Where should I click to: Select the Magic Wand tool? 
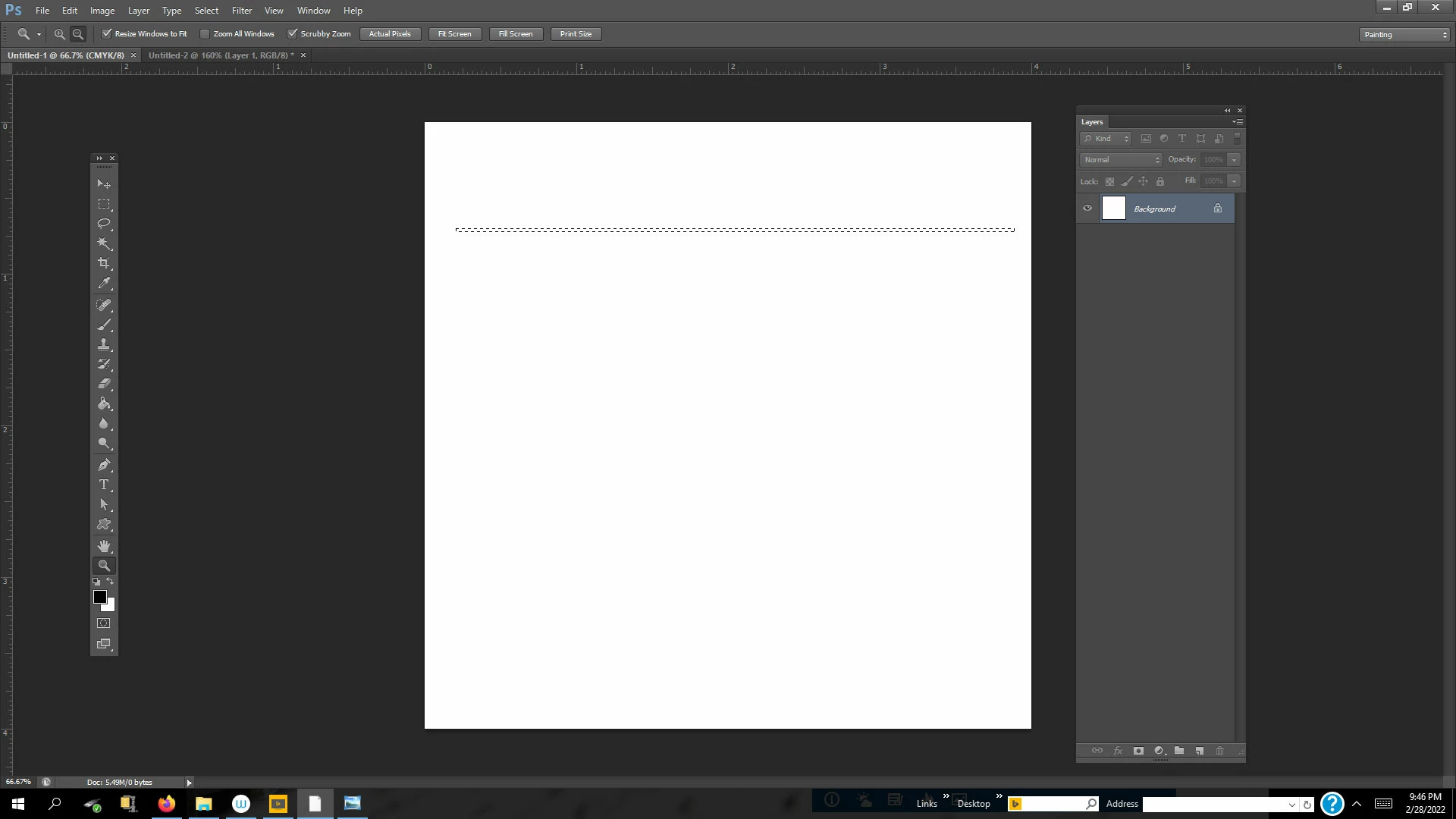coord(104,243)
